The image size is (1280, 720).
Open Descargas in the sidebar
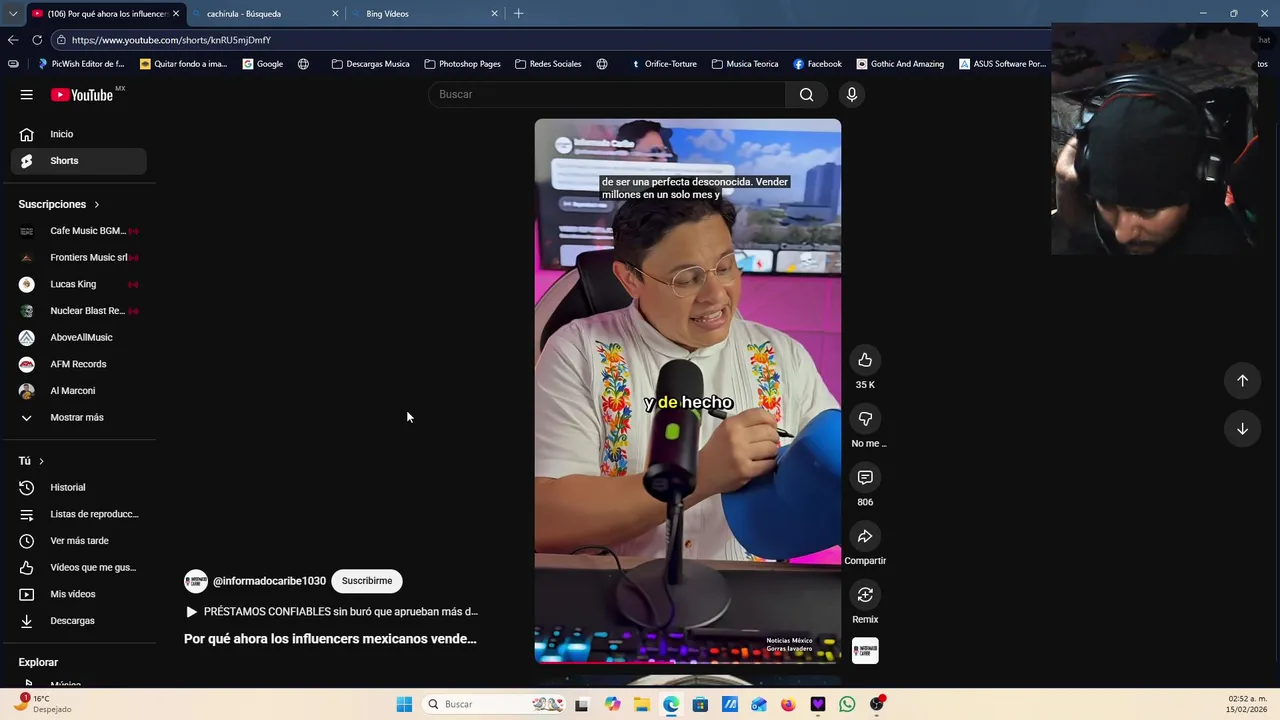78,621
